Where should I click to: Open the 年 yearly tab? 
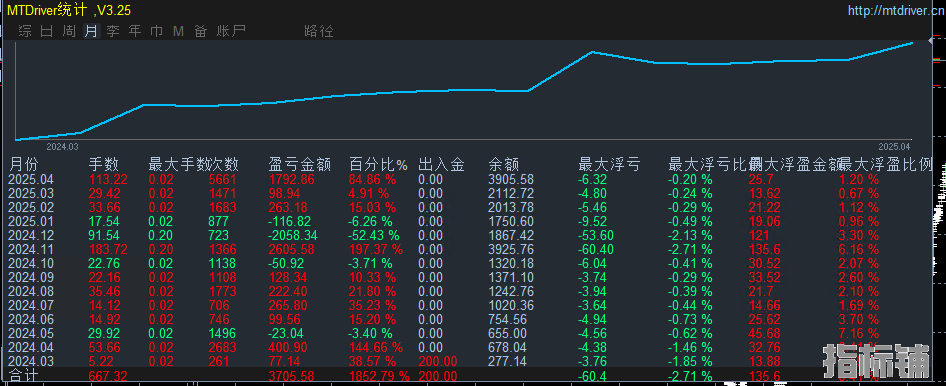pos(135,31)
